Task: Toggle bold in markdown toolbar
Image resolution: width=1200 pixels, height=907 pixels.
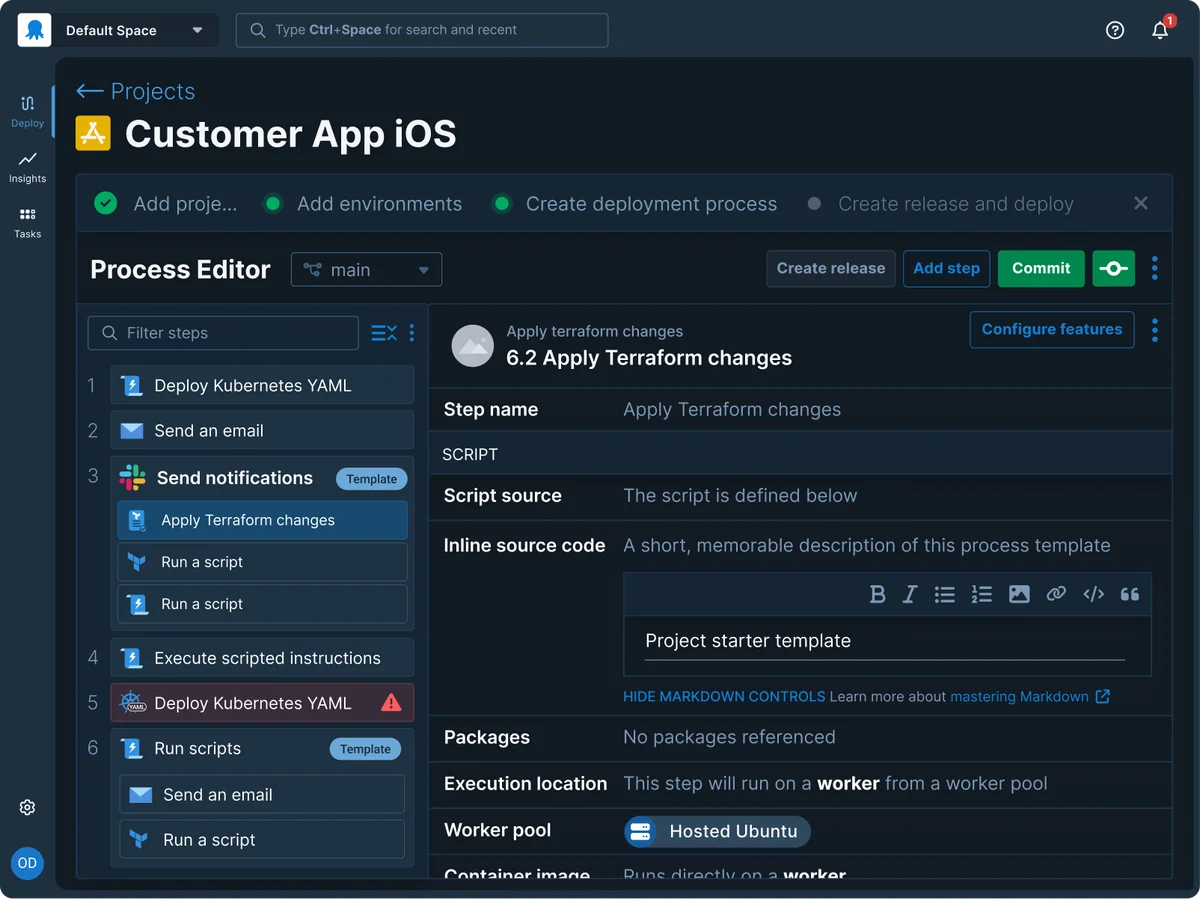Action: 878,594
